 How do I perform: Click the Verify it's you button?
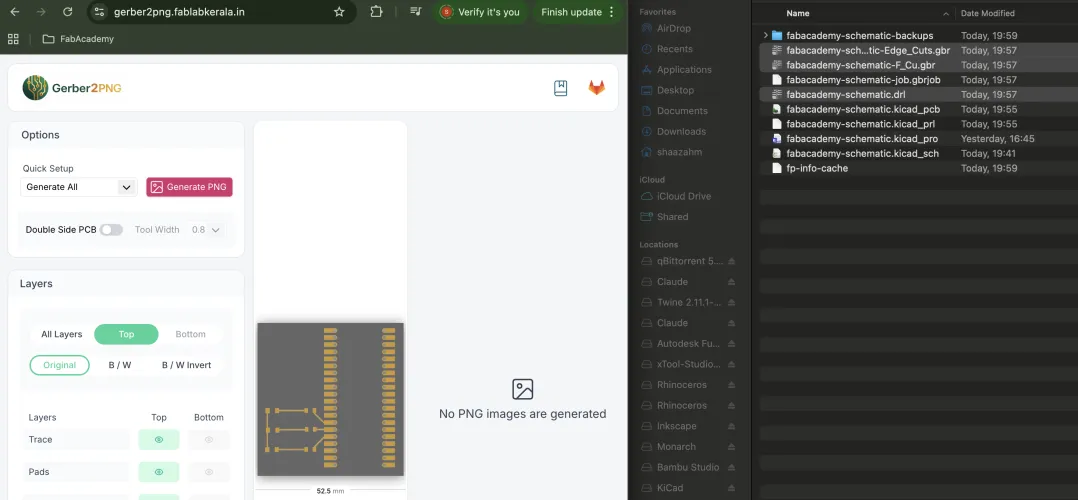480,12
